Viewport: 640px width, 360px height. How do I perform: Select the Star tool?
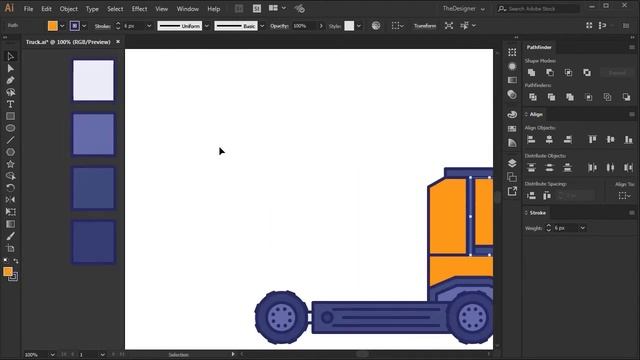pos(11,164)
